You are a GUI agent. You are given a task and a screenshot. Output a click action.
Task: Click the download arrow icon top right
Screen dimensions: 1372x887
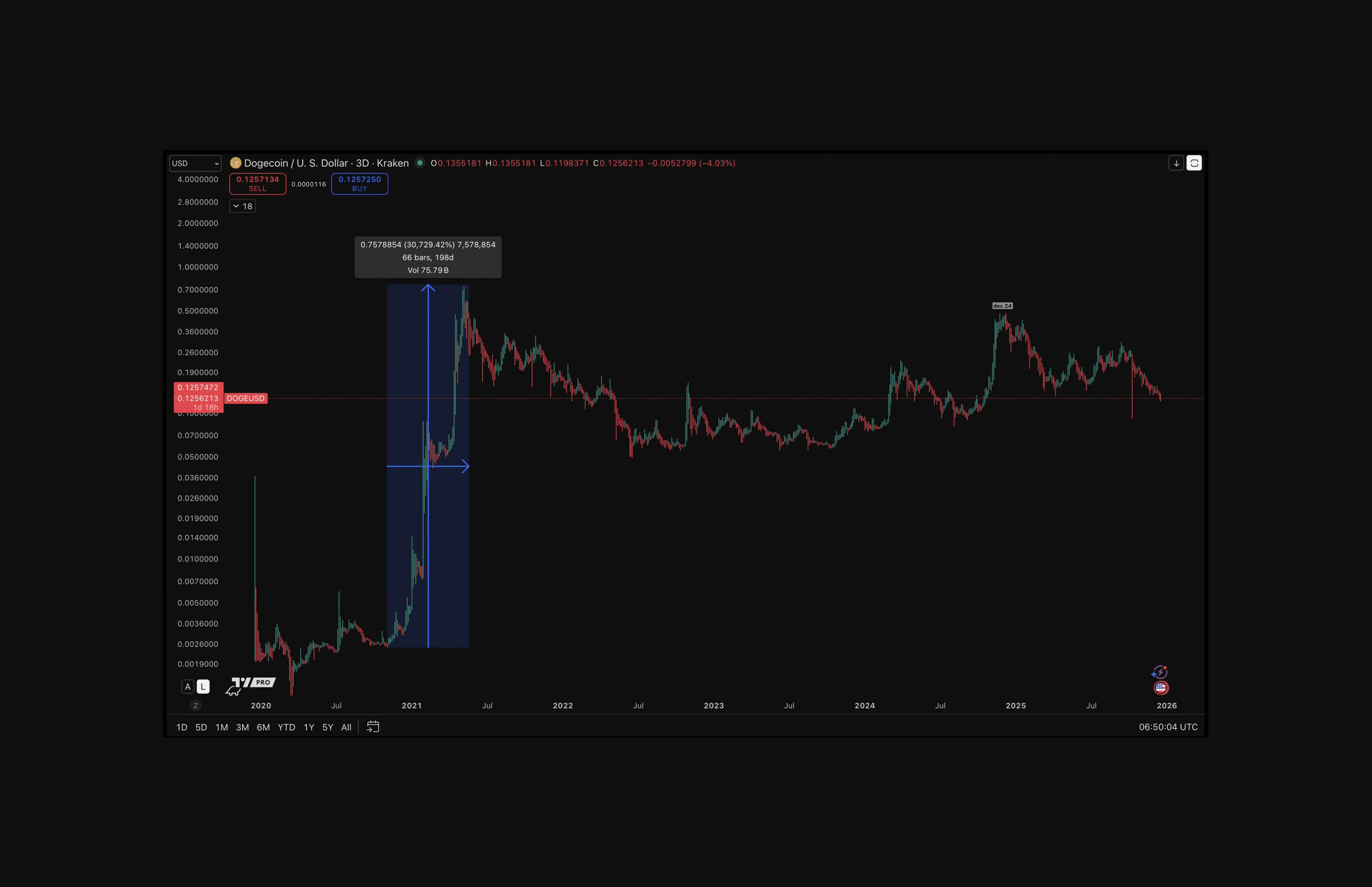[1176, 163]
